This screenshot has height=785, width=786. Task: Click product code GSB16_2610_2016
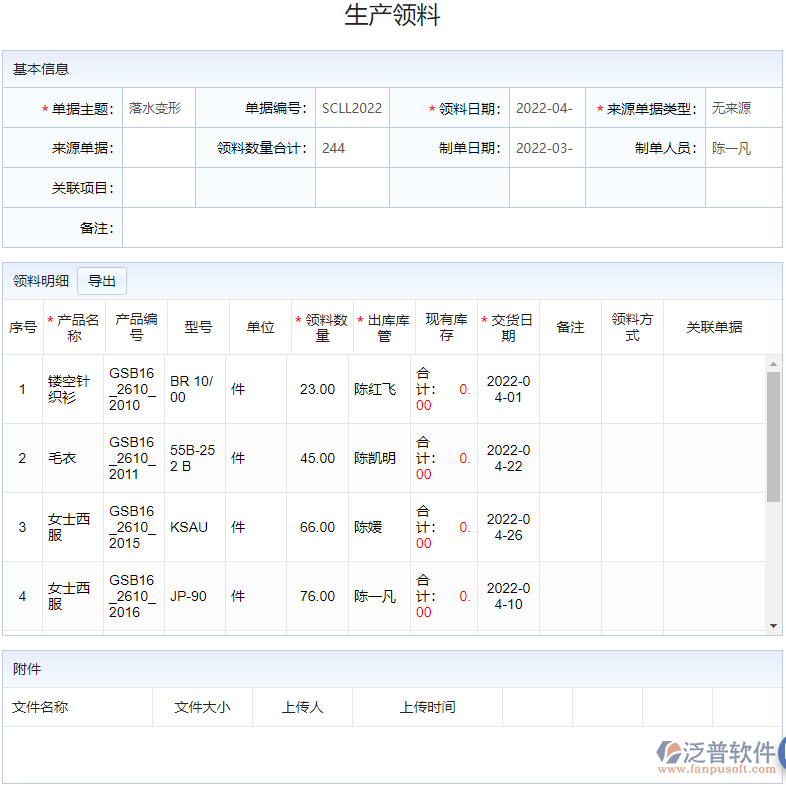click(x=132, y=596)
